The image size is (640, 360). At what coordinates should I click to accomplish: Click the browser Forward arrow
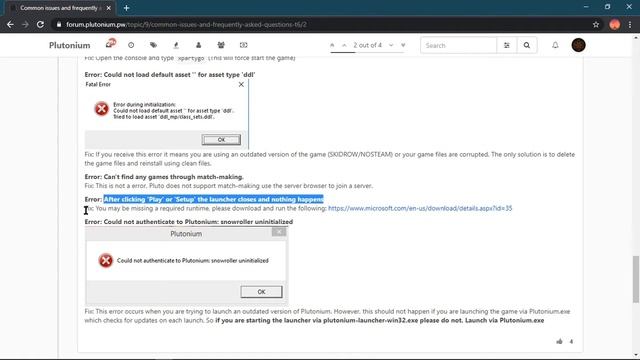(25, 24)
